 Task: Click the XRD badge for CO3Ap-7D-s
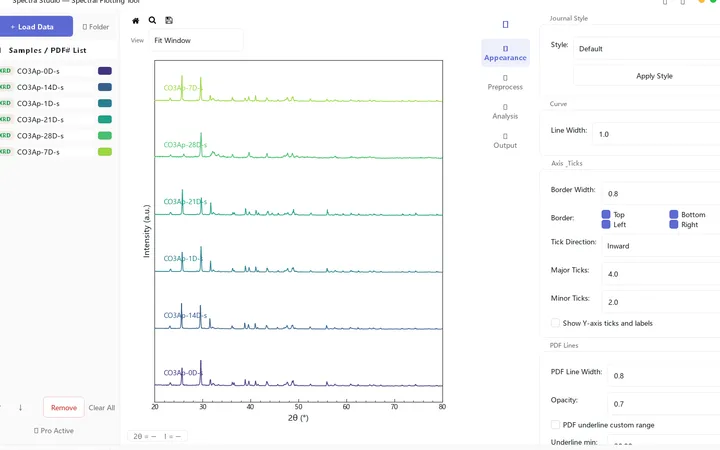pyautogui.click(x=6, y=152)
